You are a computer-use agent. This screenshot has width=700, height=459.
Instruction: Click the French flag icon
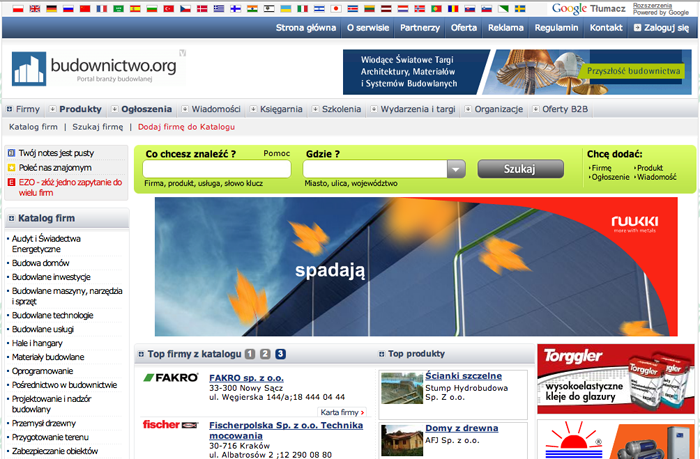pos(102,8)
